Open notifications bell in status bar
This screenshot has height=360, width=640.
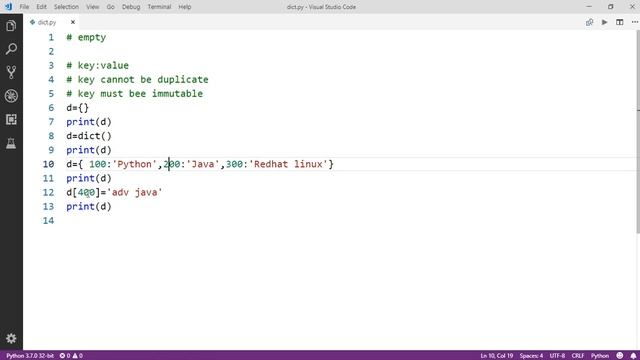tap(633, 356)
